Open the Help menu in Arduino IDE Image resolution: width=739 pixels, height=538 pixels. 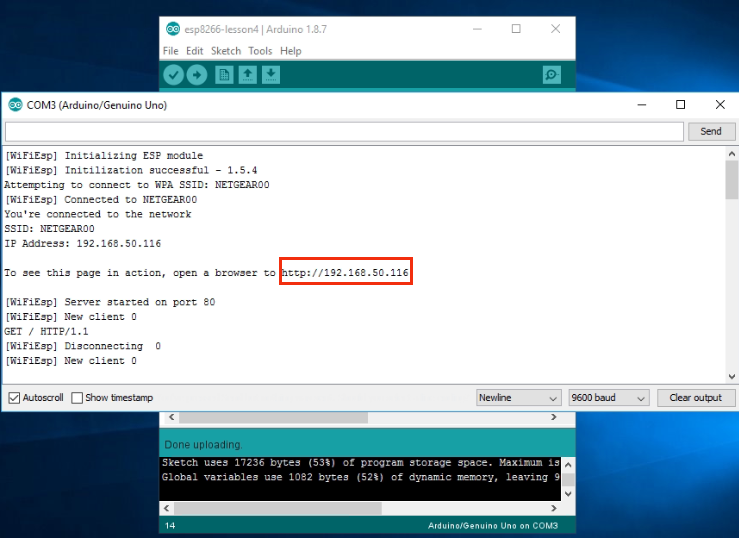[x=291, y=51]
